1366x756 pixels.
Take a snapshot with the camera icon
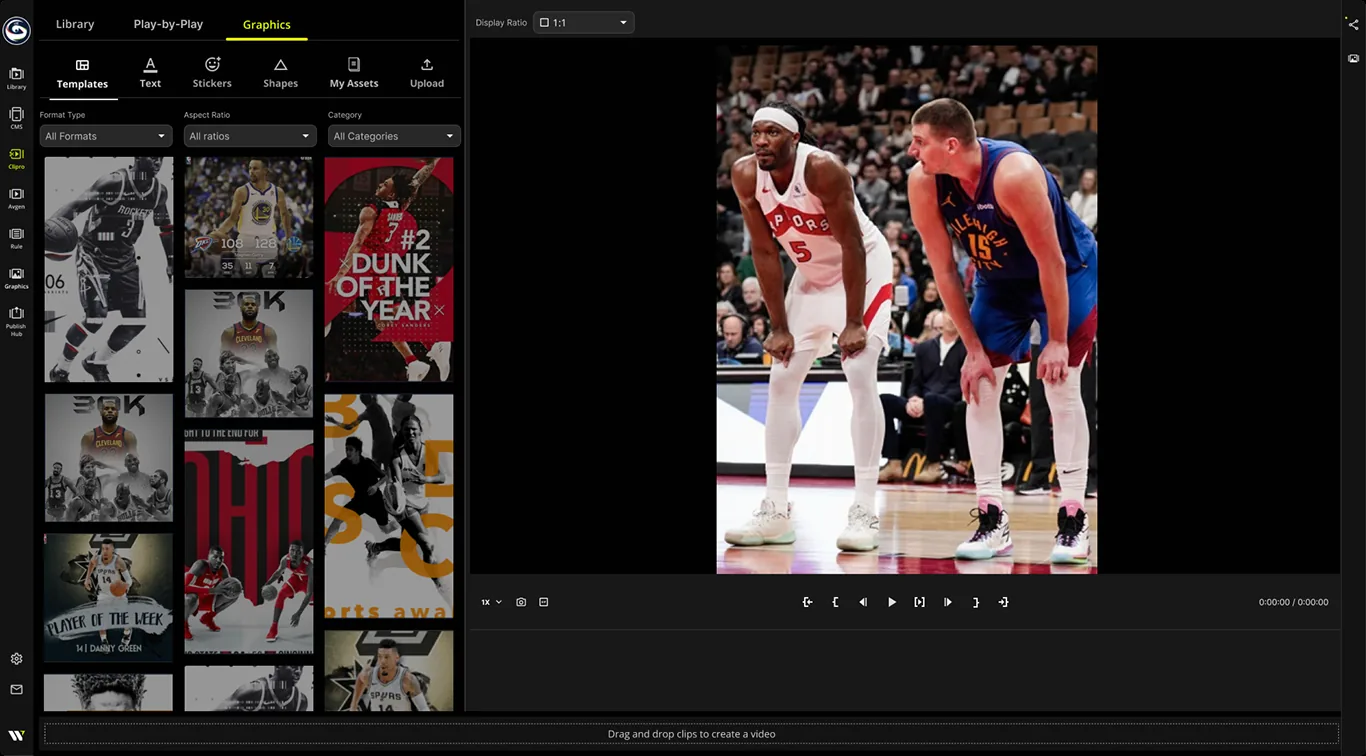(521, 602)
